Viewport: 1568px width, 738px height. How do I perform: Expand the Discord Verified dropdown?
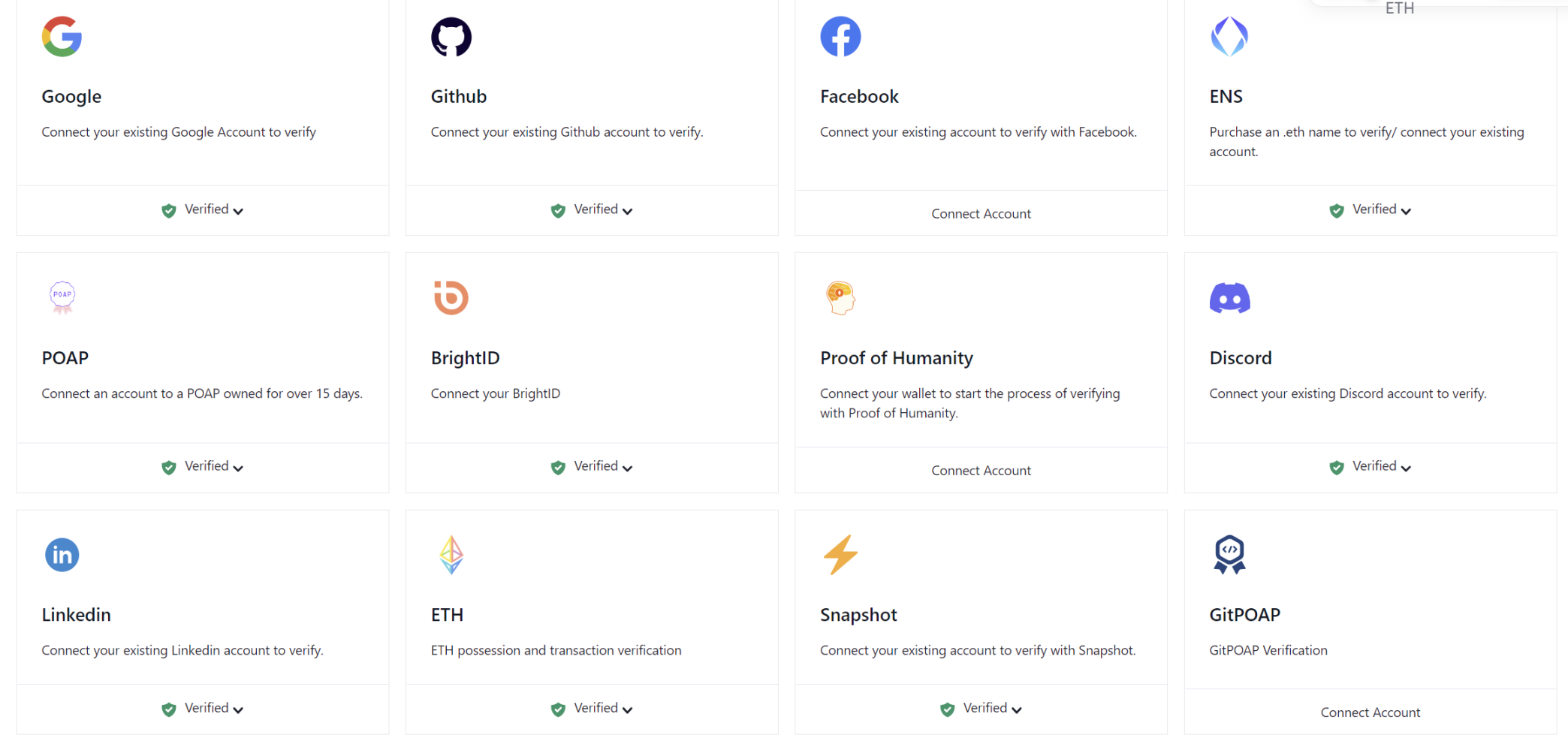coord(1406,468)
